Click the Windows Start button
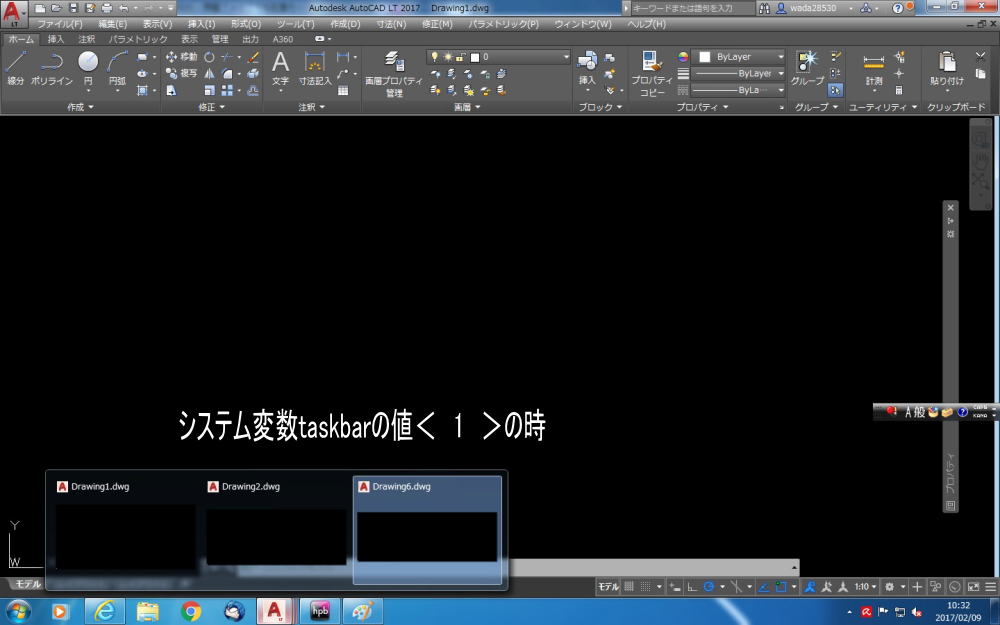The image size is (1000, 625). tap(18, 611)
